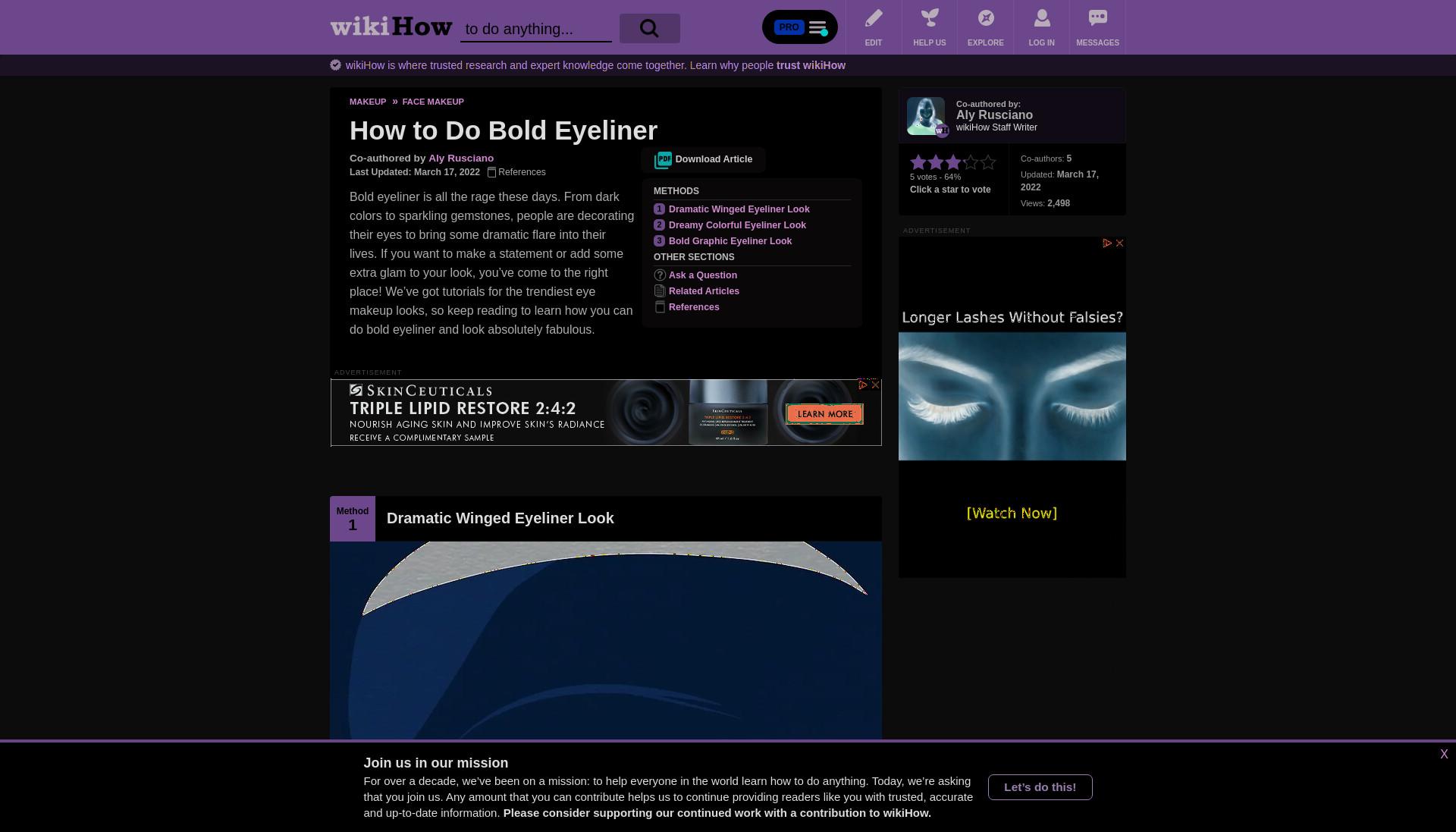This screenshot has height=832, width=1456.
Task: Jump to Dreamy Colorful Eyeliner Look method
Action: pos(737,225)
